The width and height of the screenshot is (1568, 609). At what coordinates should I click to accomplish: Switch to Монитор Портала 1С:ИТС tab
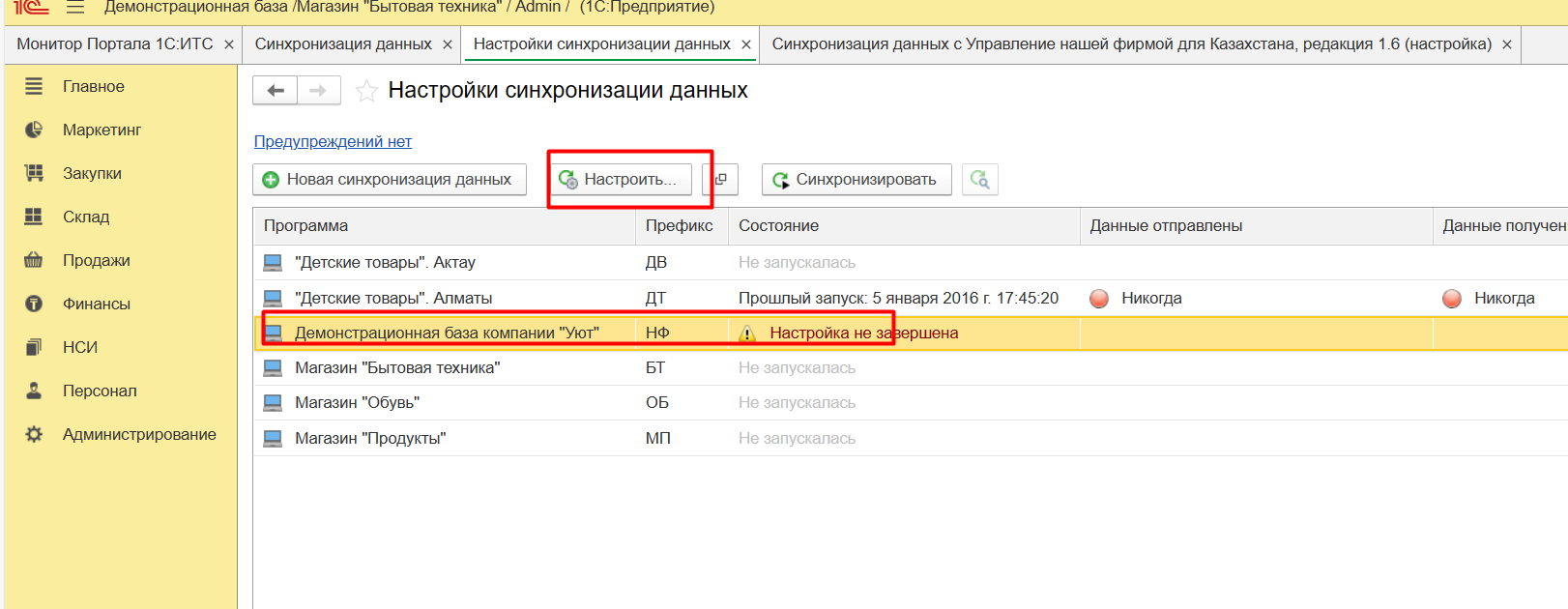tap(114, 44)
